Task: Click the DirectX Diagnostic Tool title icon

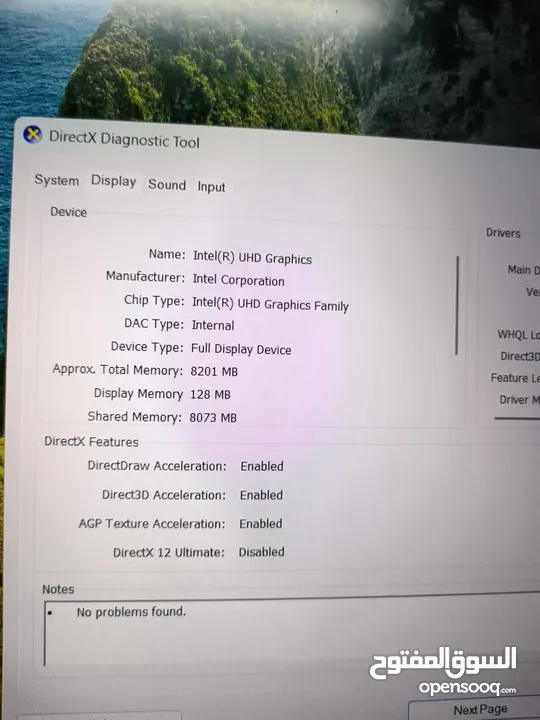Action: point(33,135)
